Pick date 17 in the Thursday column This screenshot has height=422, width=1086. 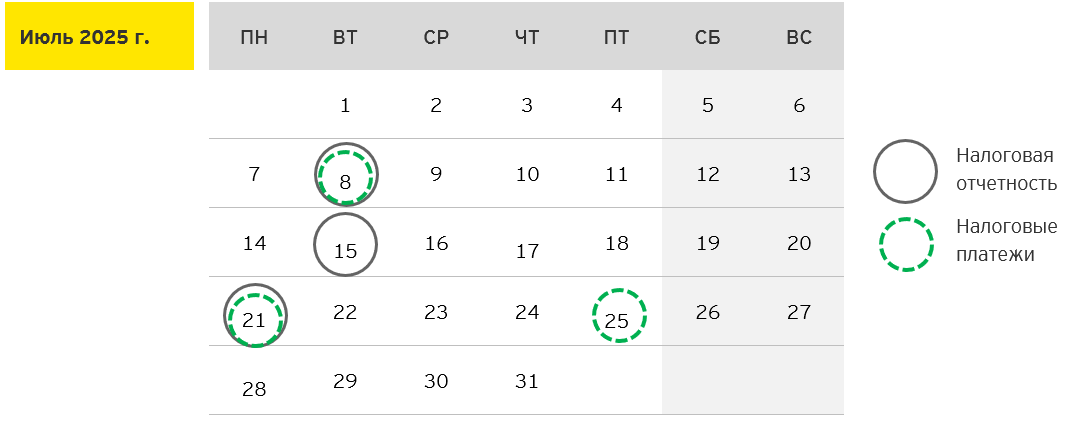[x=527, y=251]
